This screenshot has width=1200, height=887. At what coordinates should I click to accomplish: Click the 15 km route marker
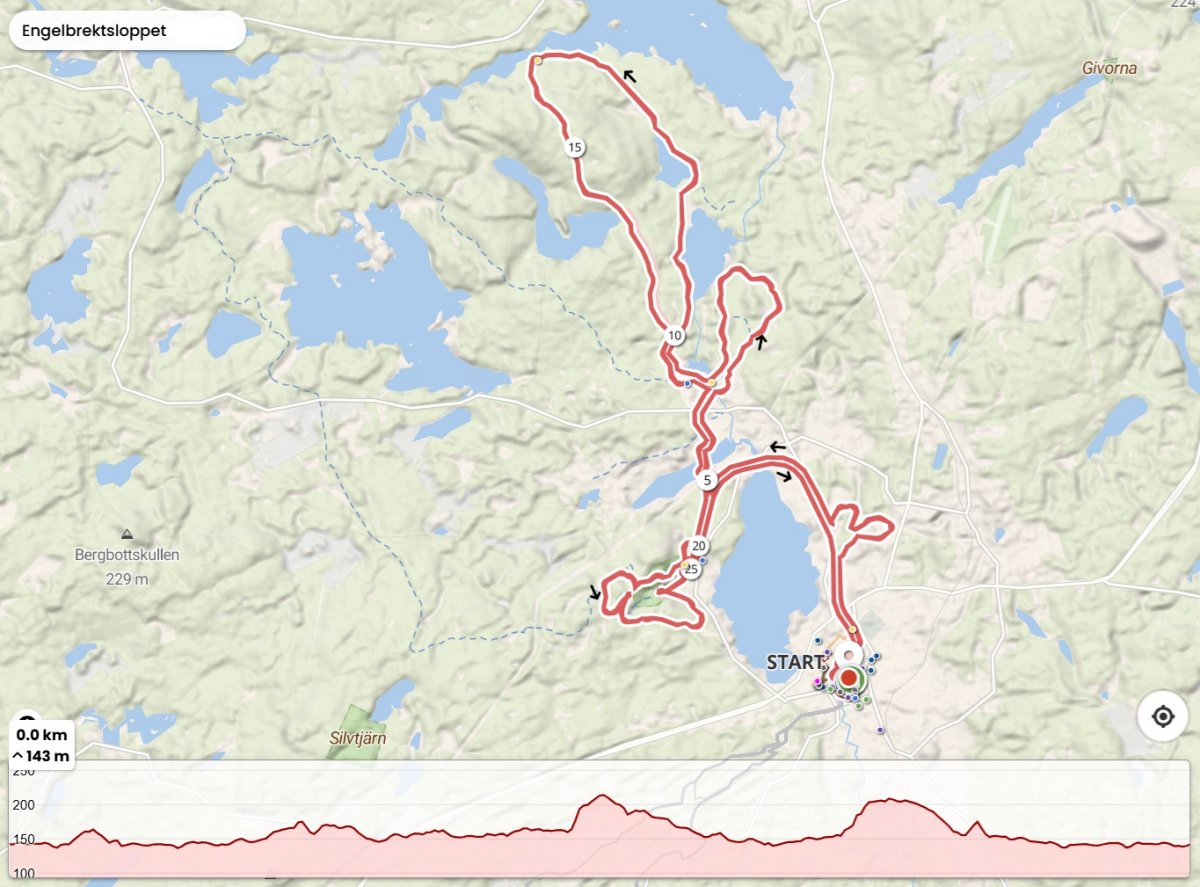(x=574, y=148)
